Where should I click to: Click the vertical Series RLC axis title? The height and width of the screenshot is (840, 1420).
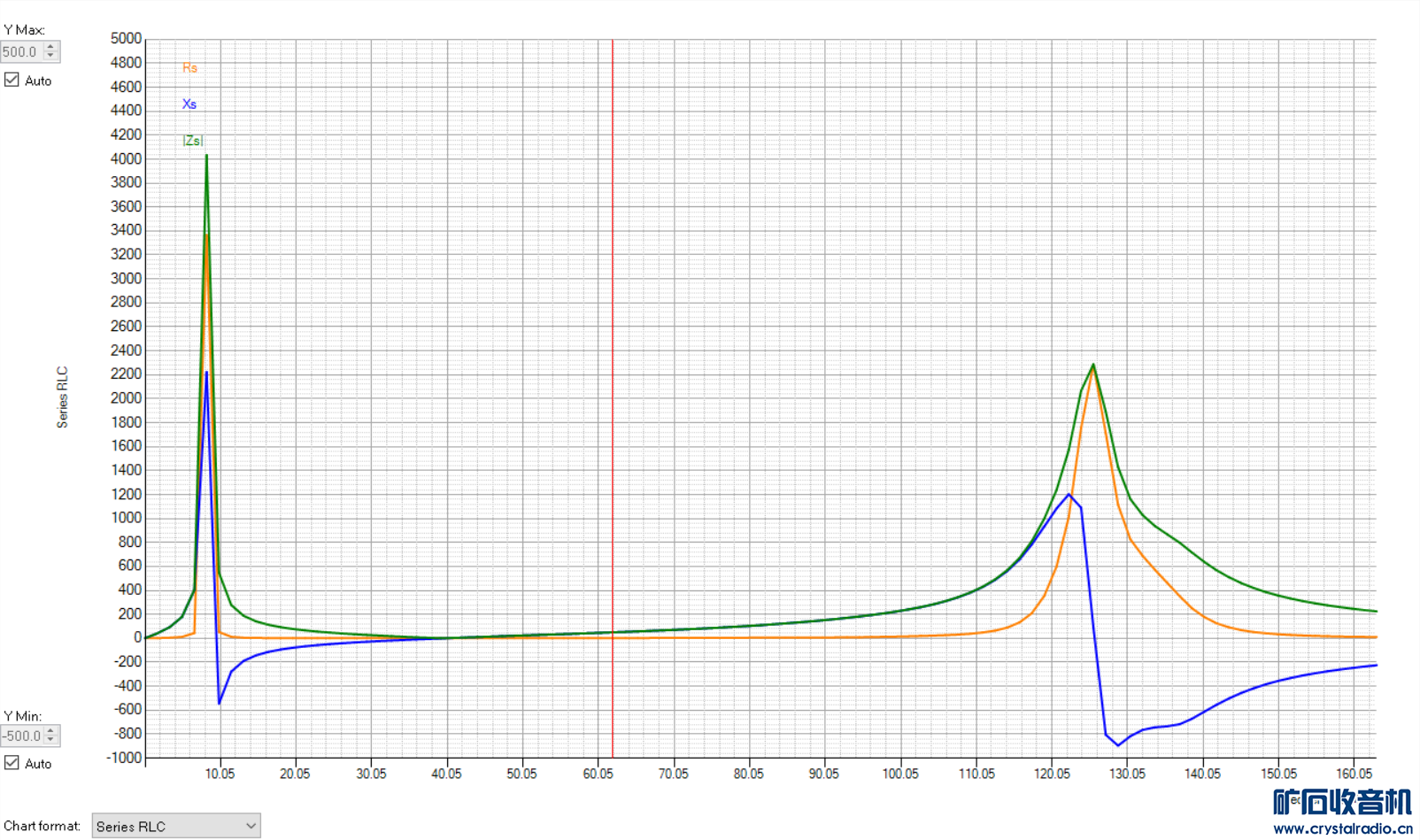click(62, 397)
